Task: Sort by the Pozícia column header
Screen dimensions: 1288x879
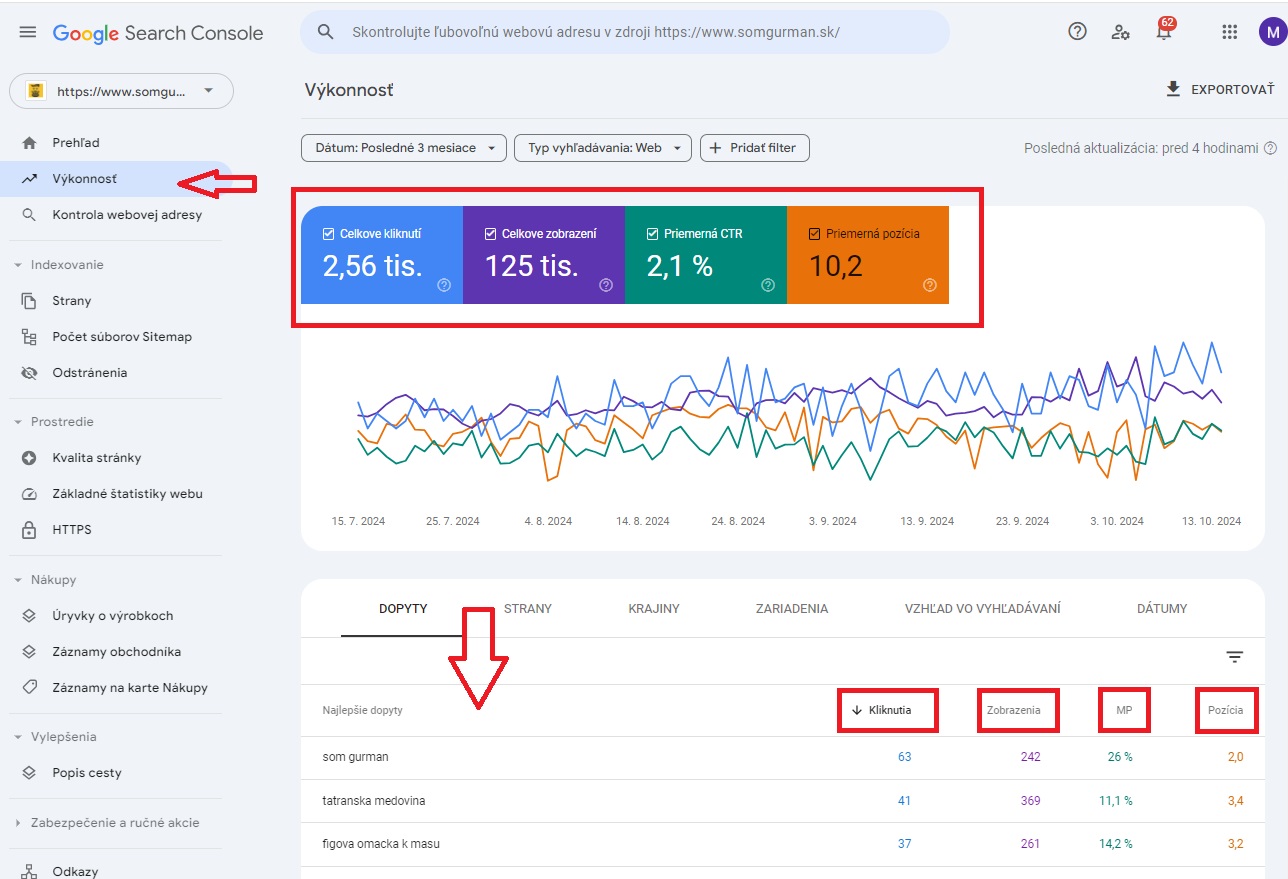Action: click(1226, 711)
